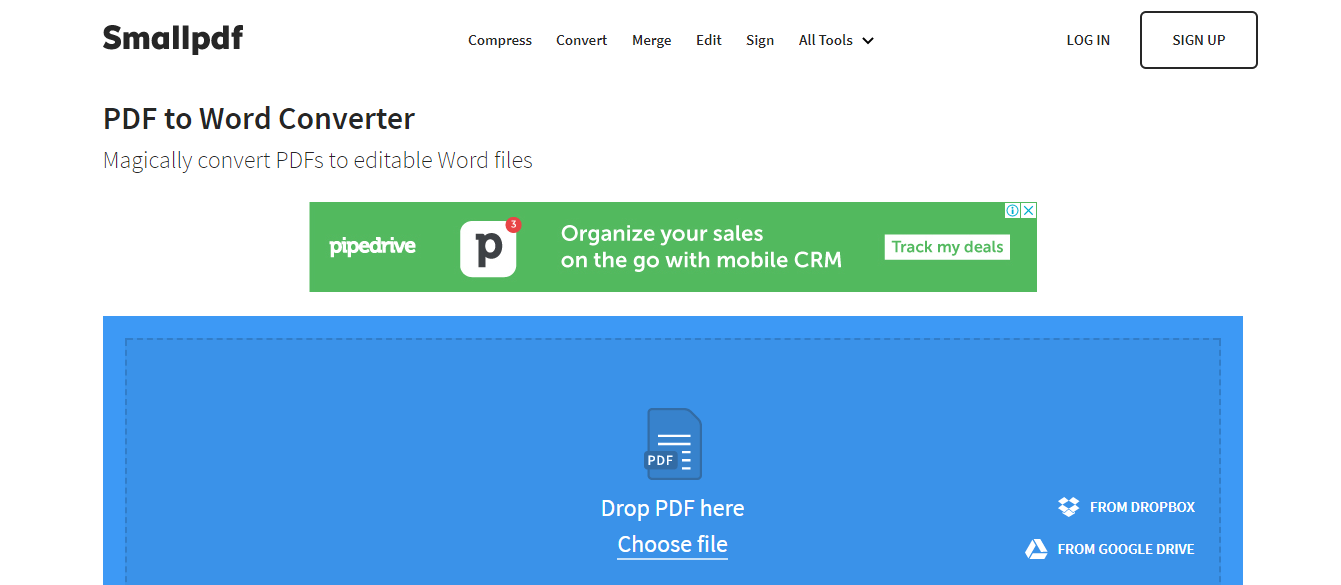Viewport: 1341px width, 585px height.
Task: Click the Smallpdf logo
Action: (x=172, y=39)
